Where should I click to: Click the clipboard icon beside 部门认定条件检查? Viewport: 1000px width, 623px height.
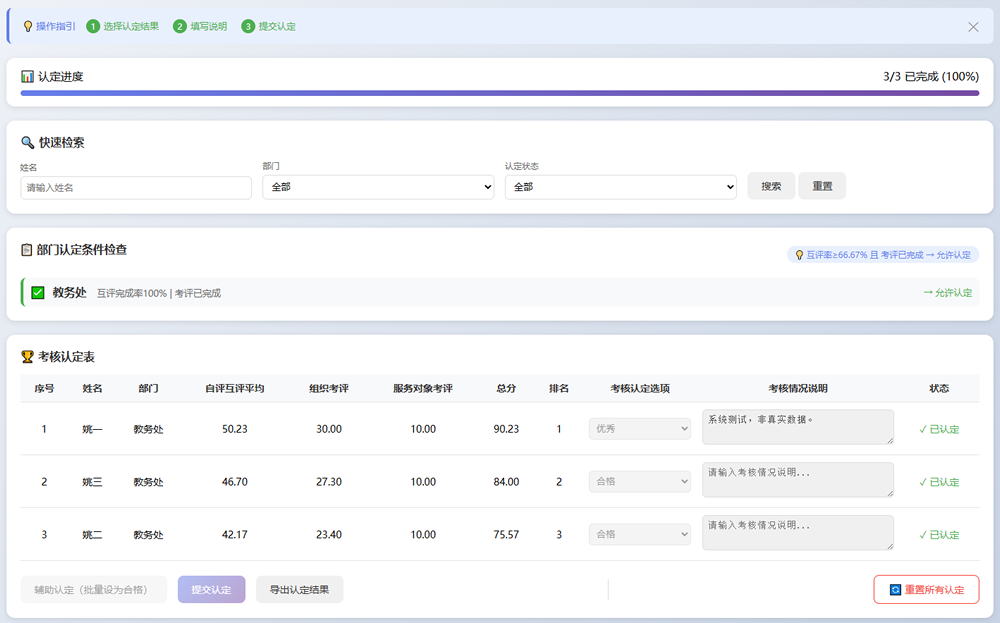(27, 249)
